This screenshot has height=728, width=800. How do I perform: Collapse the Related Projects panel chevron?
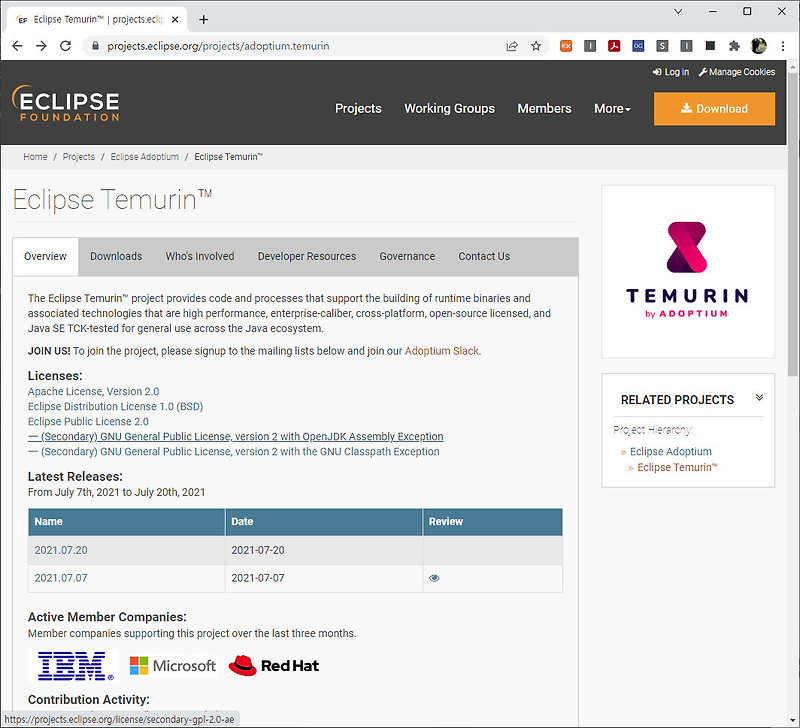(760, 395)
